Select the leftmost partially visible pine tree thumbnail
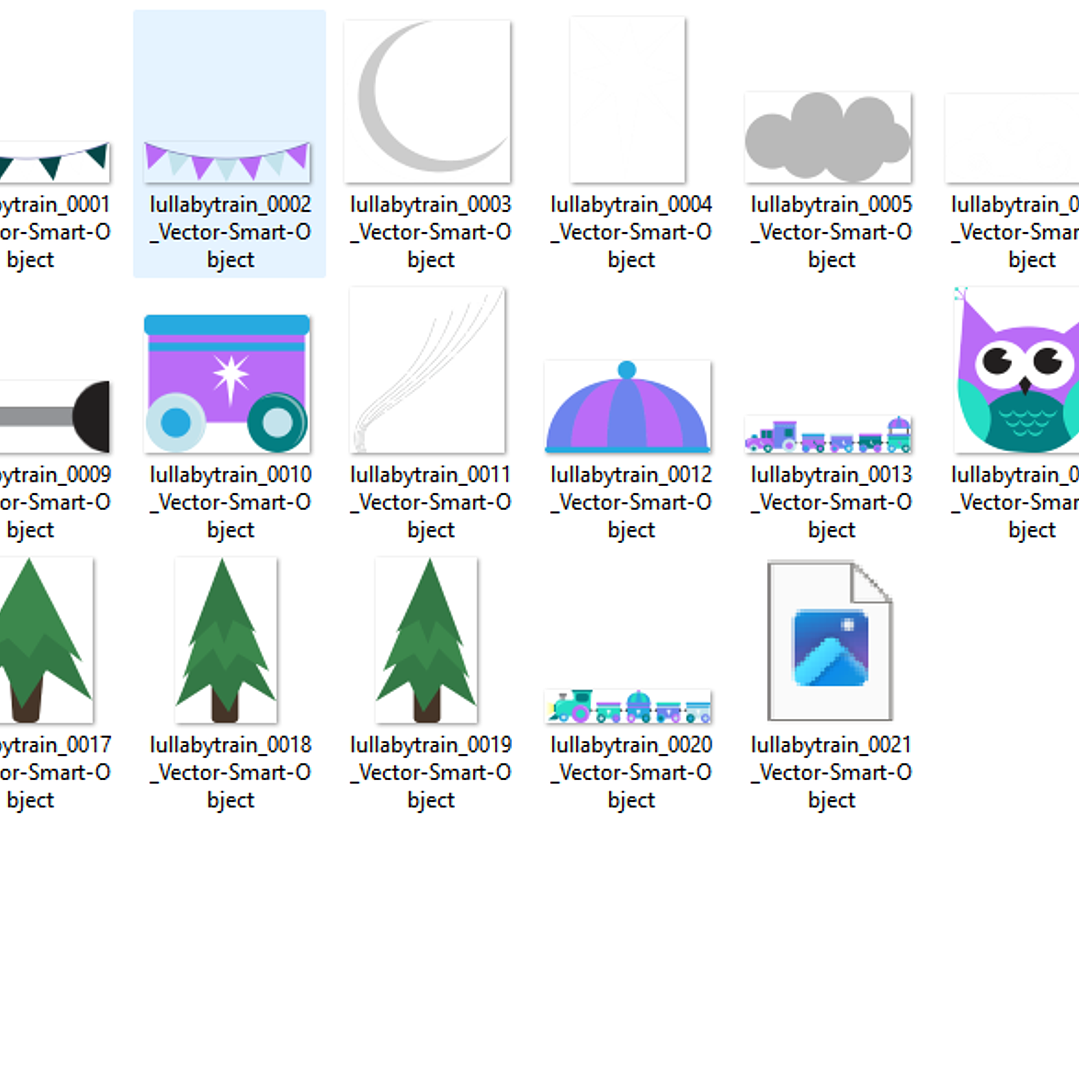This screenshot has width=1079, height=1079. [x=45, y=640]
